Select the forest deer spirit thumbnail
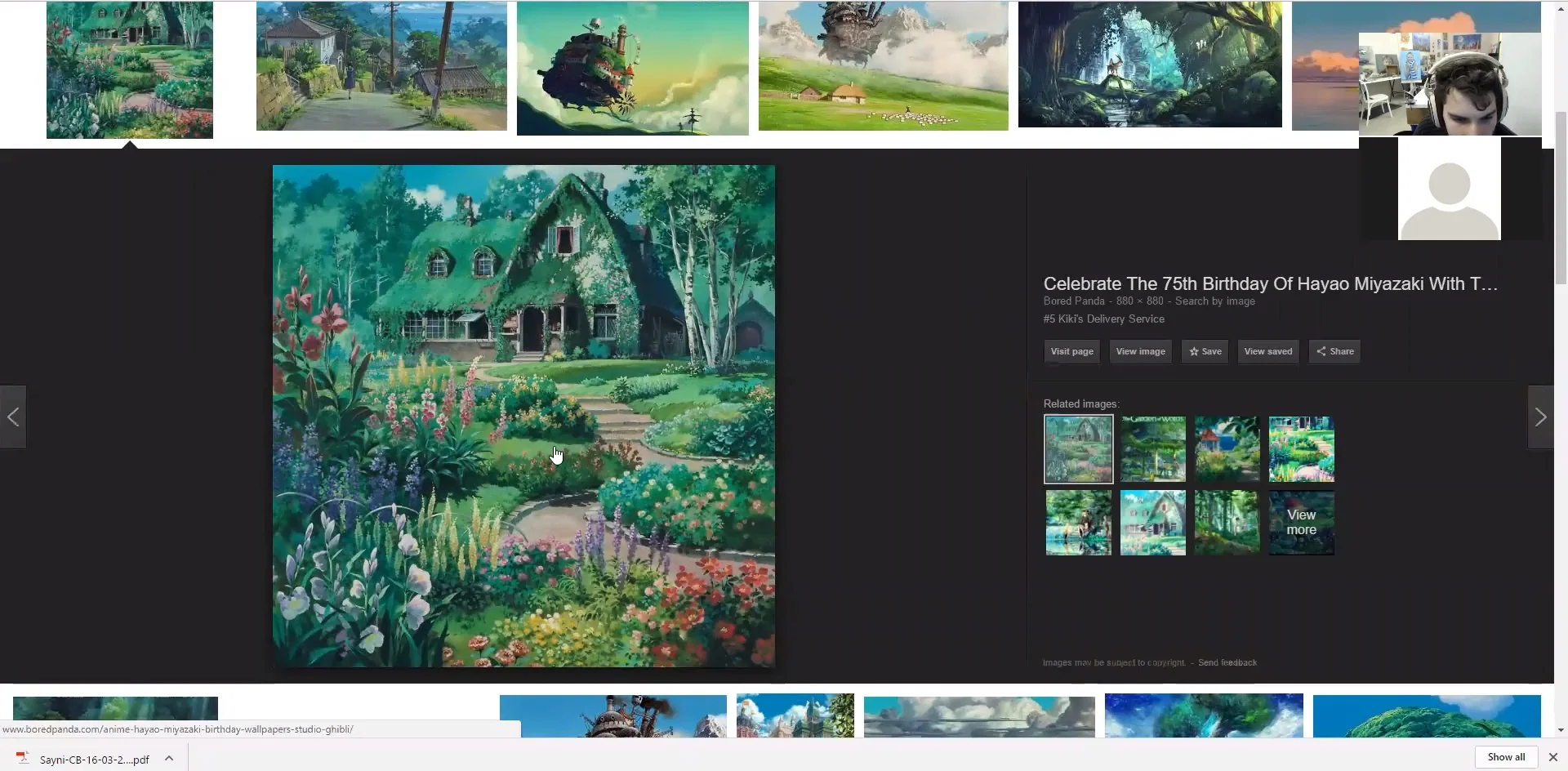The image size is (1568, 771). [1150, 65]
